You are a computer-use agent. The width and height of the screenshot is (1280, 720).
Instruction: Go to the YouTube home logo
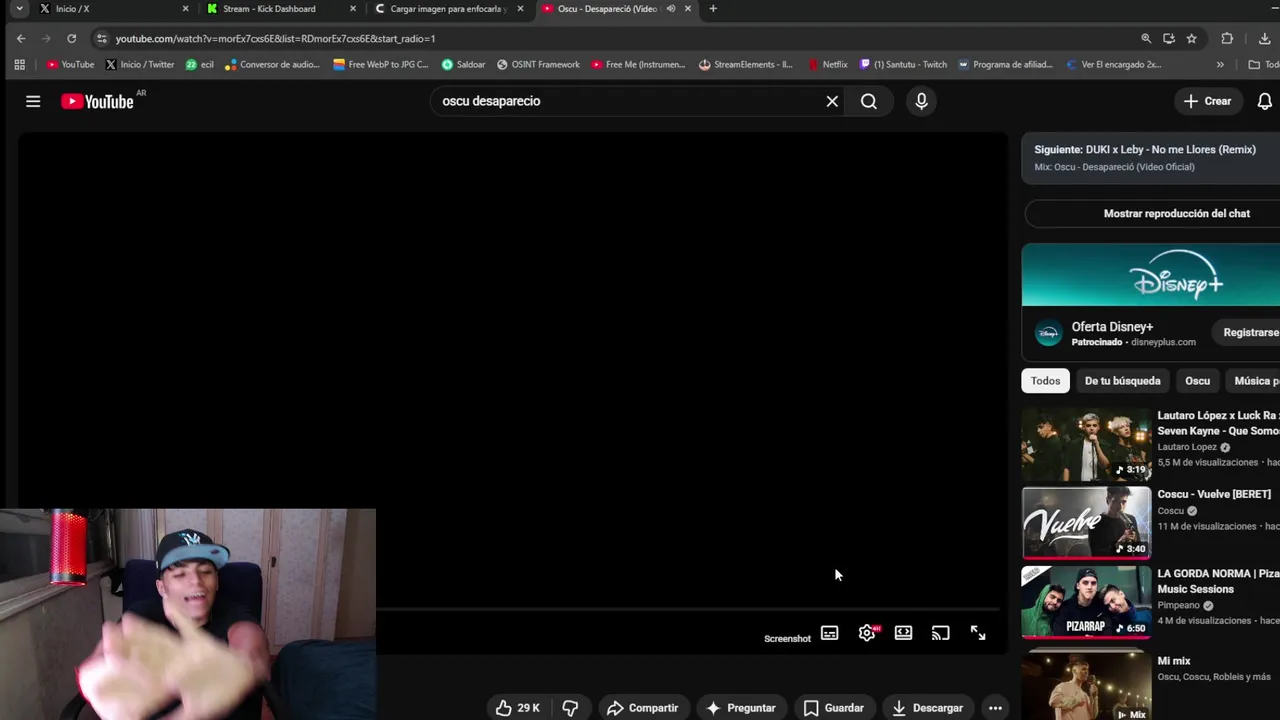click(x=97, y=101)
